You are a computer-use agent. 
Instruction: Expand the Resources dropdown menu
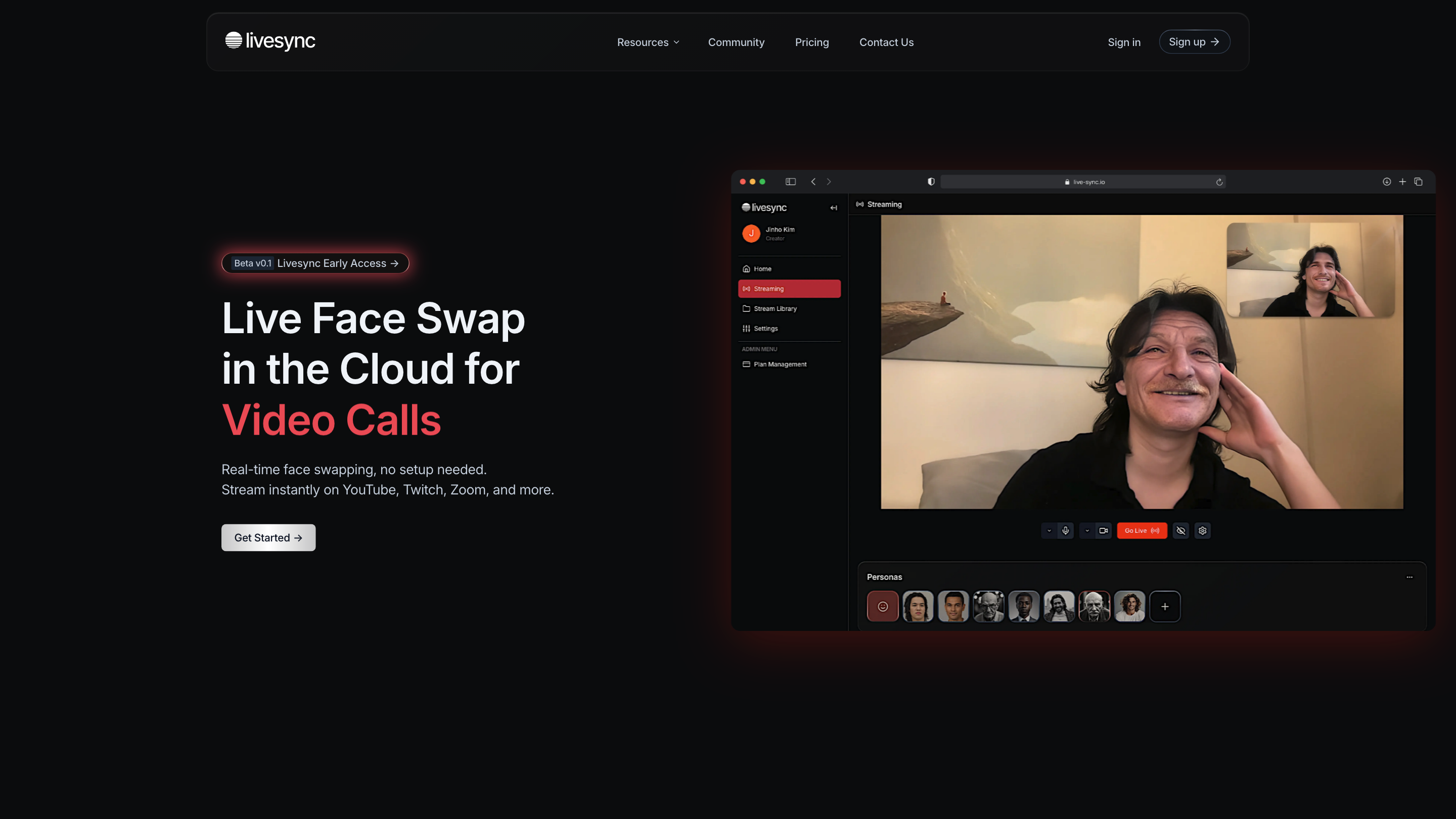click(648, 42)
